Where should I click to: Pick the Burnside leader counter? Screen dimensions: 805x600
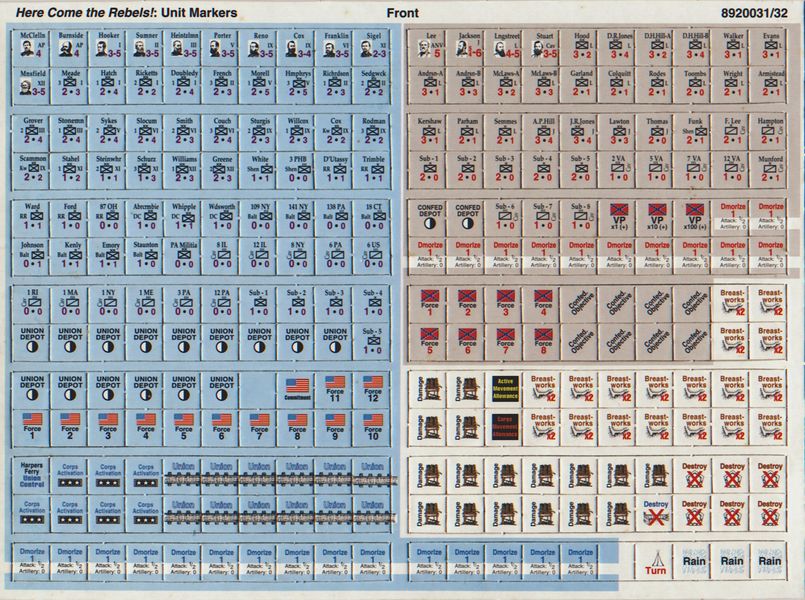[x=70, y=48]
